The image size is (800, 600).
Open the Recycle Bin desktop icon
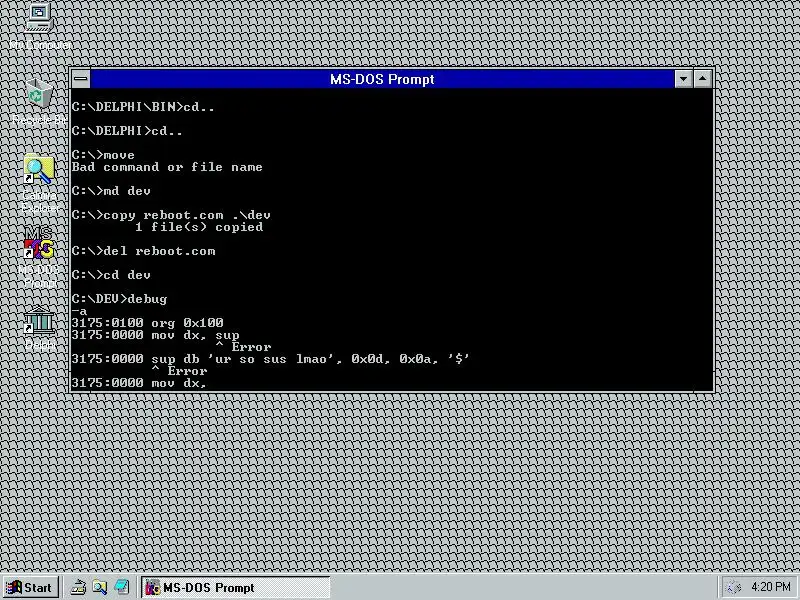click(x=39, y=102)
